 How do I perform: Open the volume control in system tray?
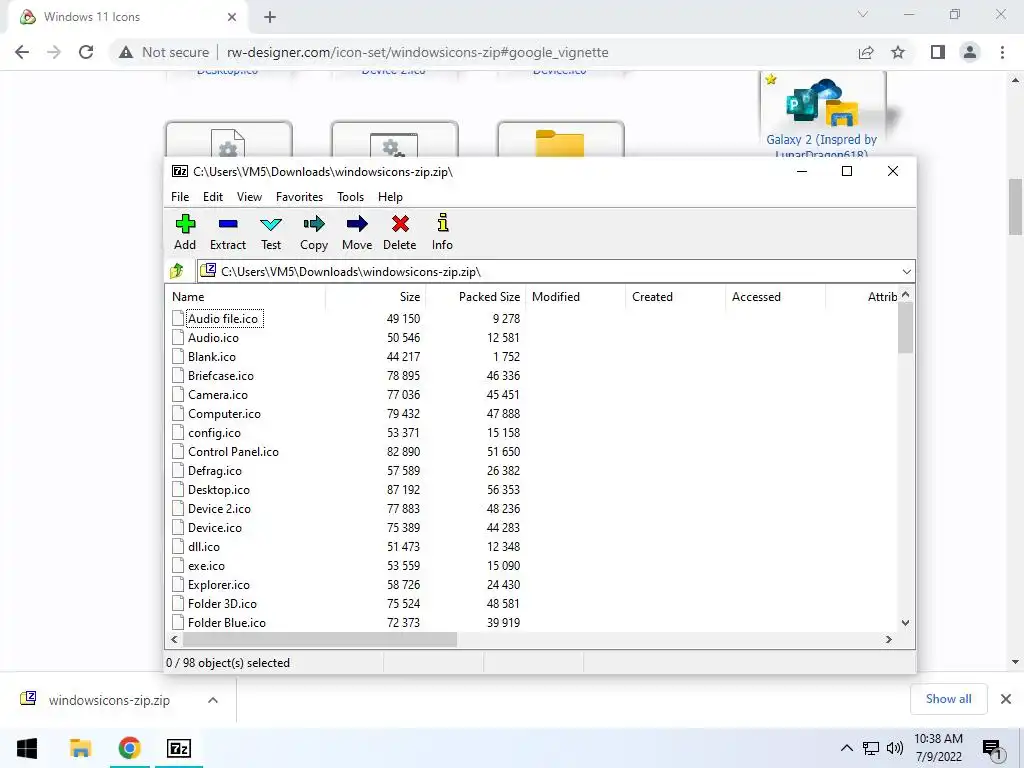pos(895,748)
